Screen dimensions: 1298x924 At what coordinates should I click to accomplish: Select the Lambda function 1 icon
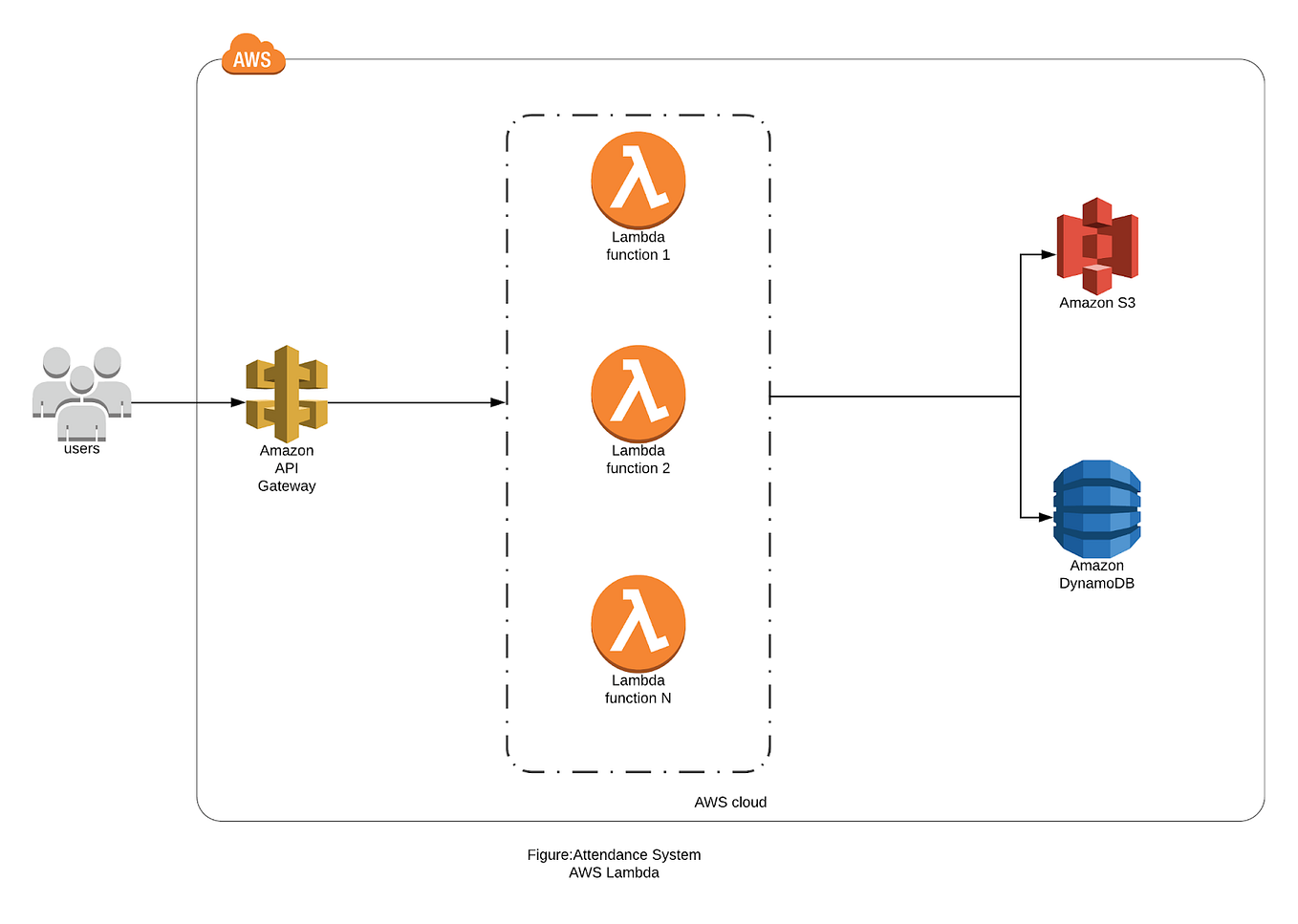[x=638, y=180]
